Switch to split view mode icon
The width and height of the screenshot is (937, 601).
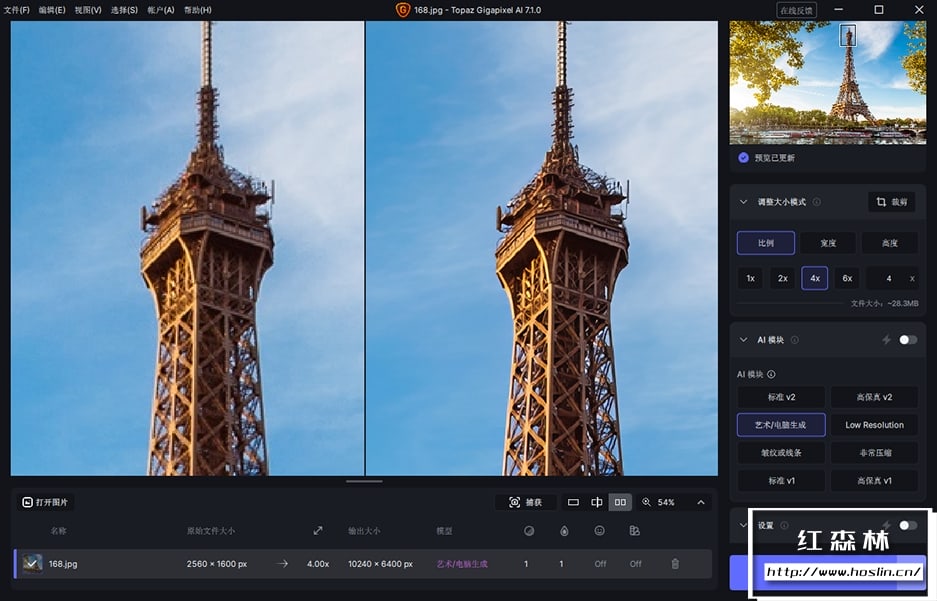coord(597,502)
